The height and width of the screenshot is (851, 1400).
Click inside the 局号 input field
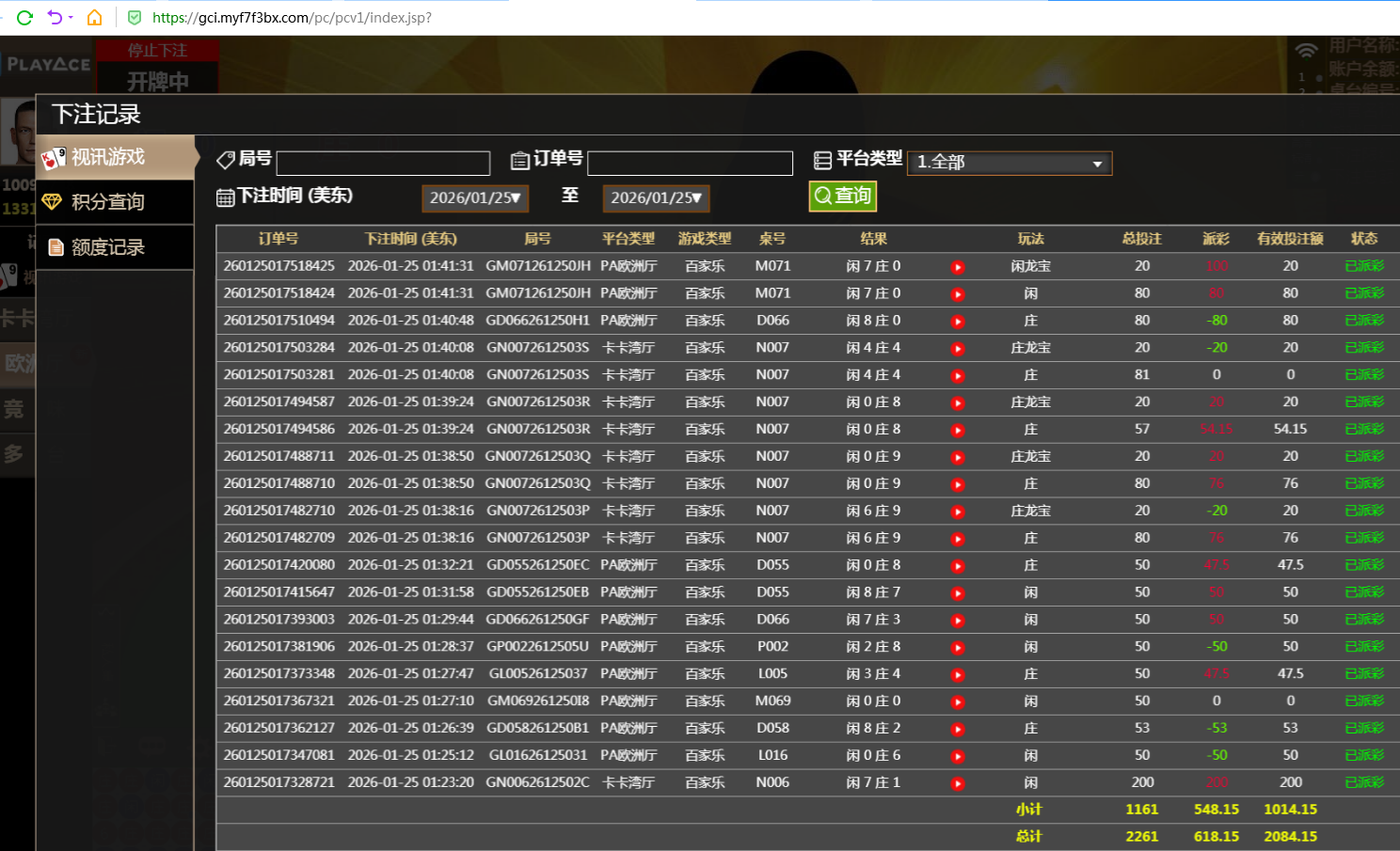tap(382, 162)
